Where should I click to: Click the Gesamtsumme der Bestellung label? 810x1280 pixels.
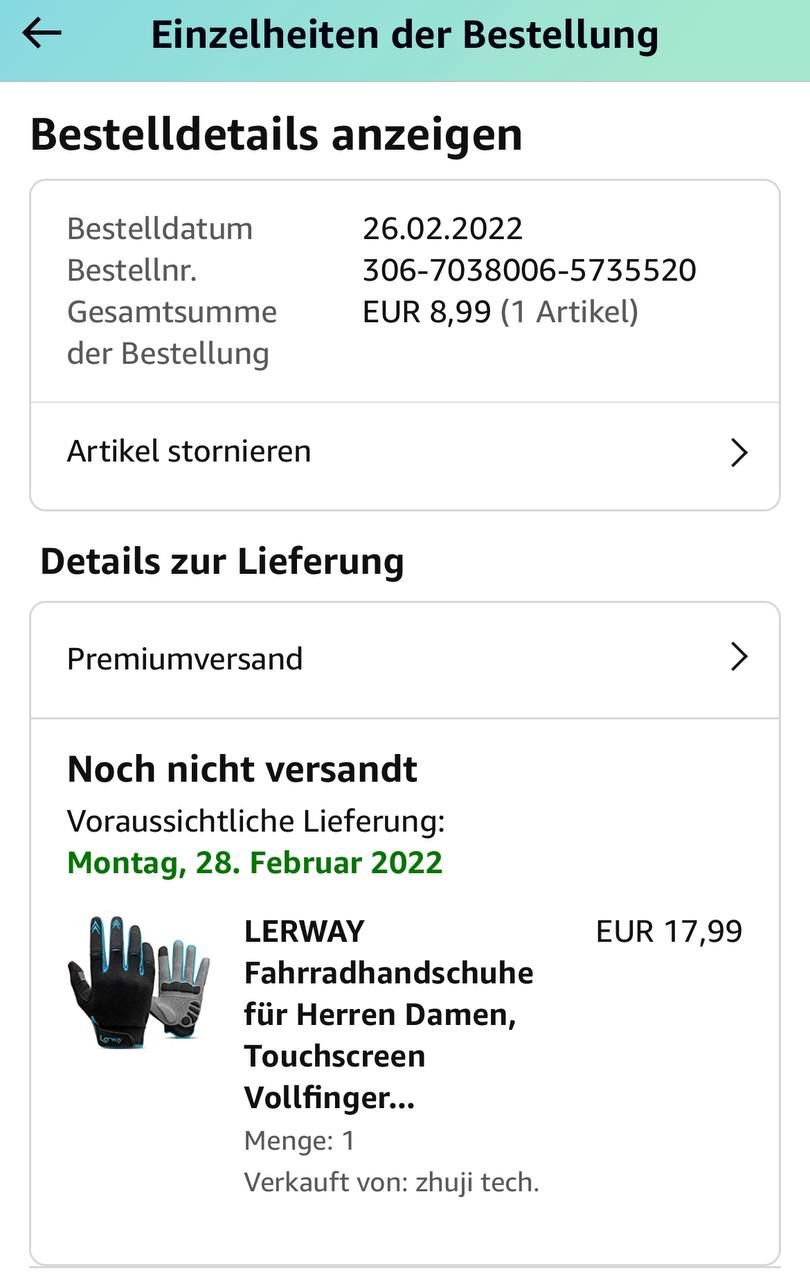pos(172,332)
